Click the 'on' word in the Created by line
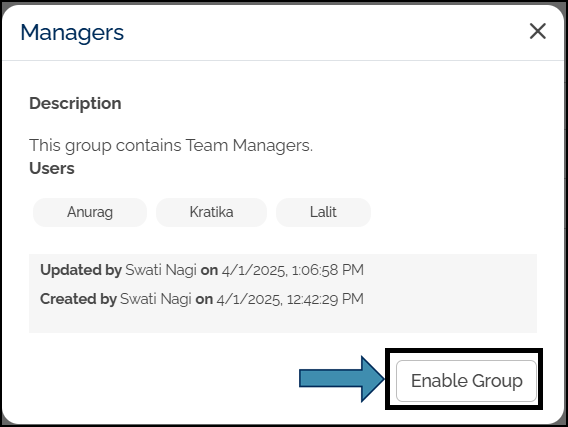 pyautogui.click(x=204, y=300)
